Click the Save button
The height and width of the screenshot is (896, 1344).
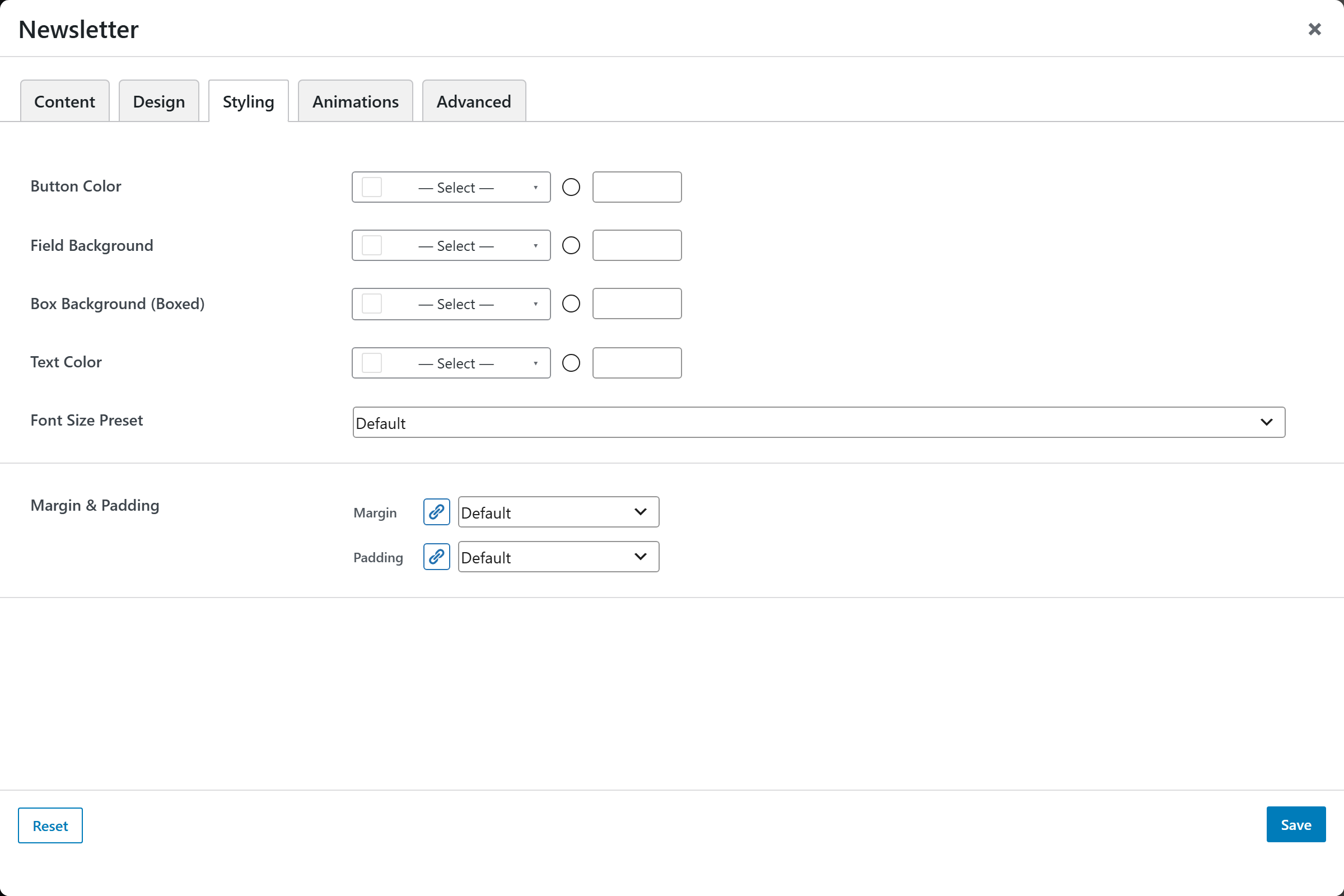1296,824
